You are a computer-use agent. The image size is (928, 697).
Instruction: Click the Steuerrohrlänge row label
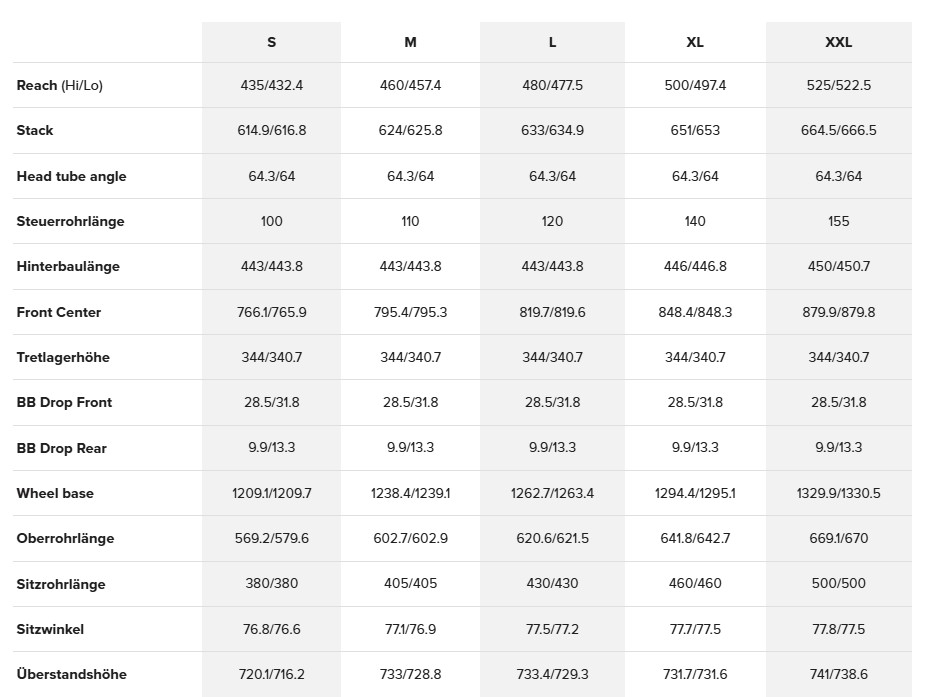(70, 221)
